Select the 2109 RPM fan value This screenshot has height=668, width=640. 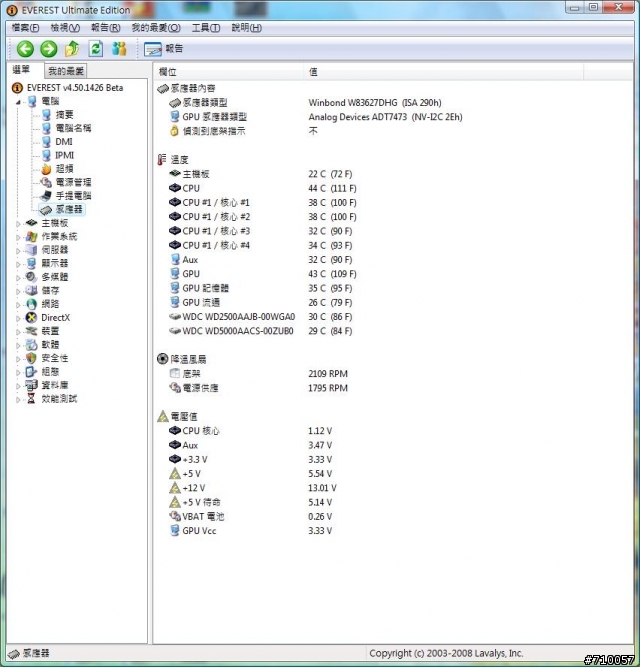[328, 374]
